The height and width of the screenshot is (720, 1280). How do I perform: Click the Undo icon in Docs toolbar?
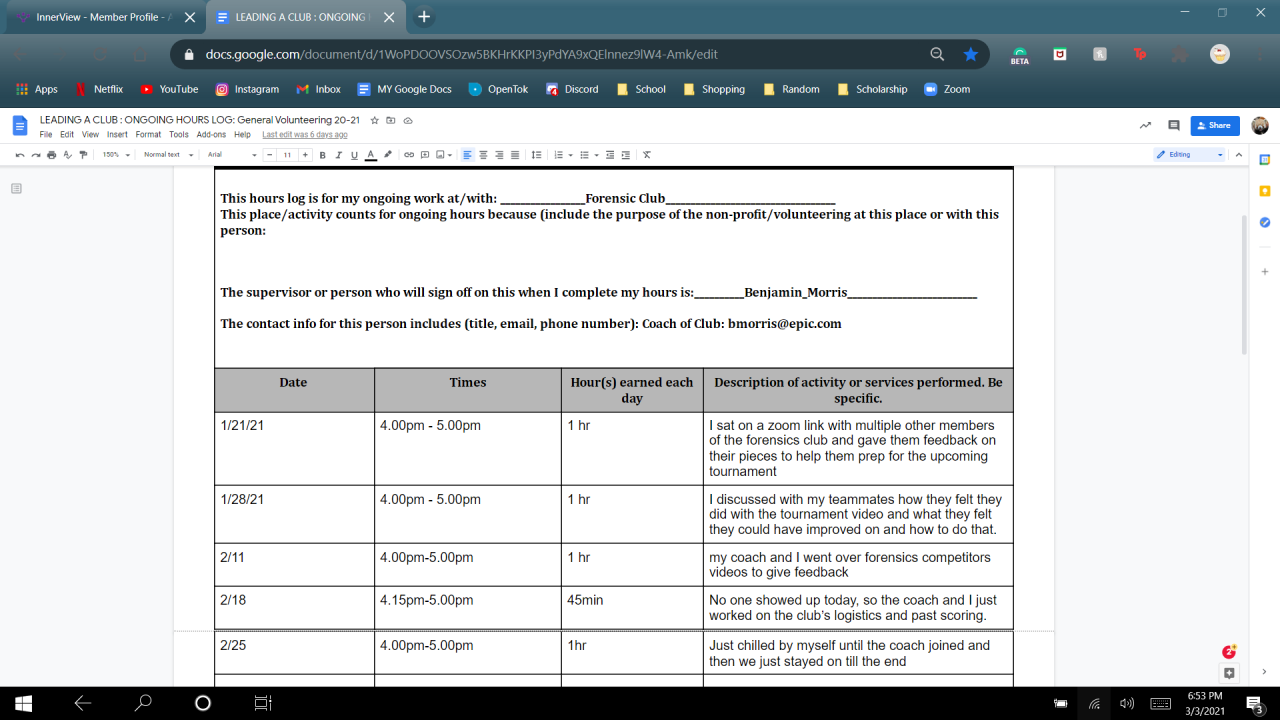click(x=20, y=155)
